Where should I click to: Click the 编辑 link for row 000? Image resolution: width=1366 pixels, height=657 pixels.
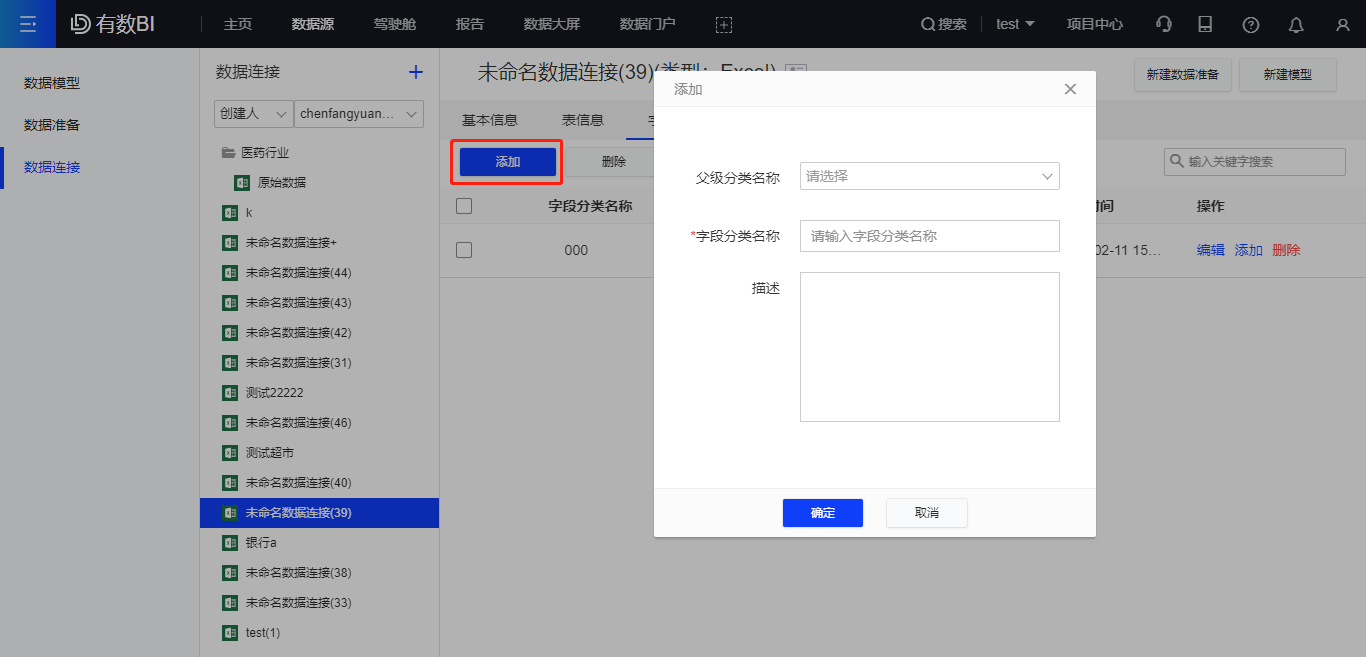pos(1210,249)
